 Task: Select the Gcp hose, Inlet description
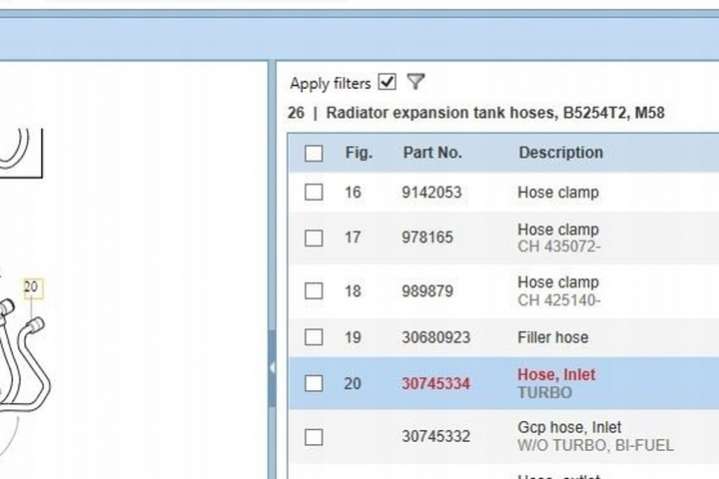click(x=569, y=428)
